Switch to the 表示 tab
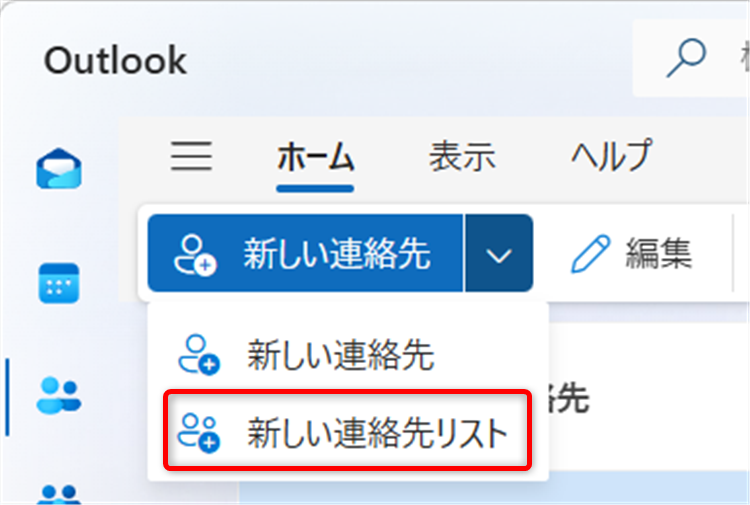 click(462, 156)
